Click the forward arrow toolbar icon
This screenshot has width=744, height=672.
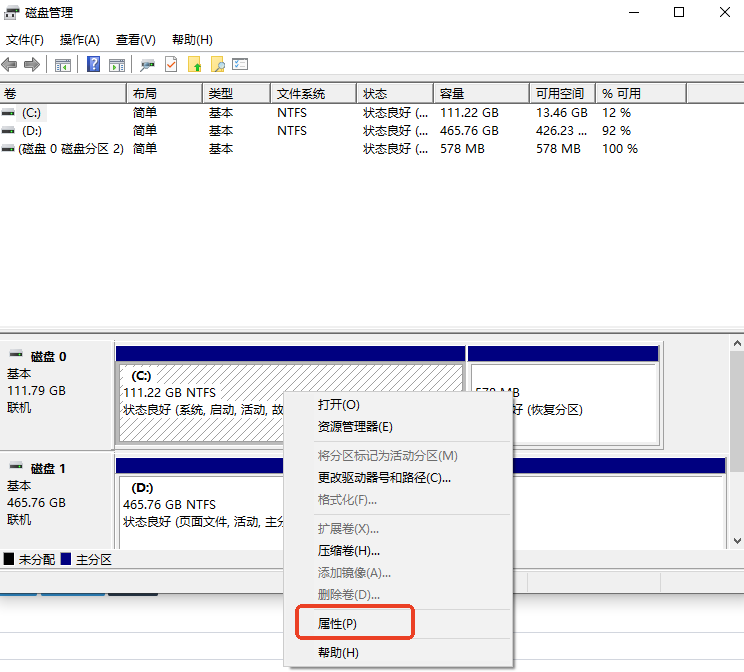(32, 65)
